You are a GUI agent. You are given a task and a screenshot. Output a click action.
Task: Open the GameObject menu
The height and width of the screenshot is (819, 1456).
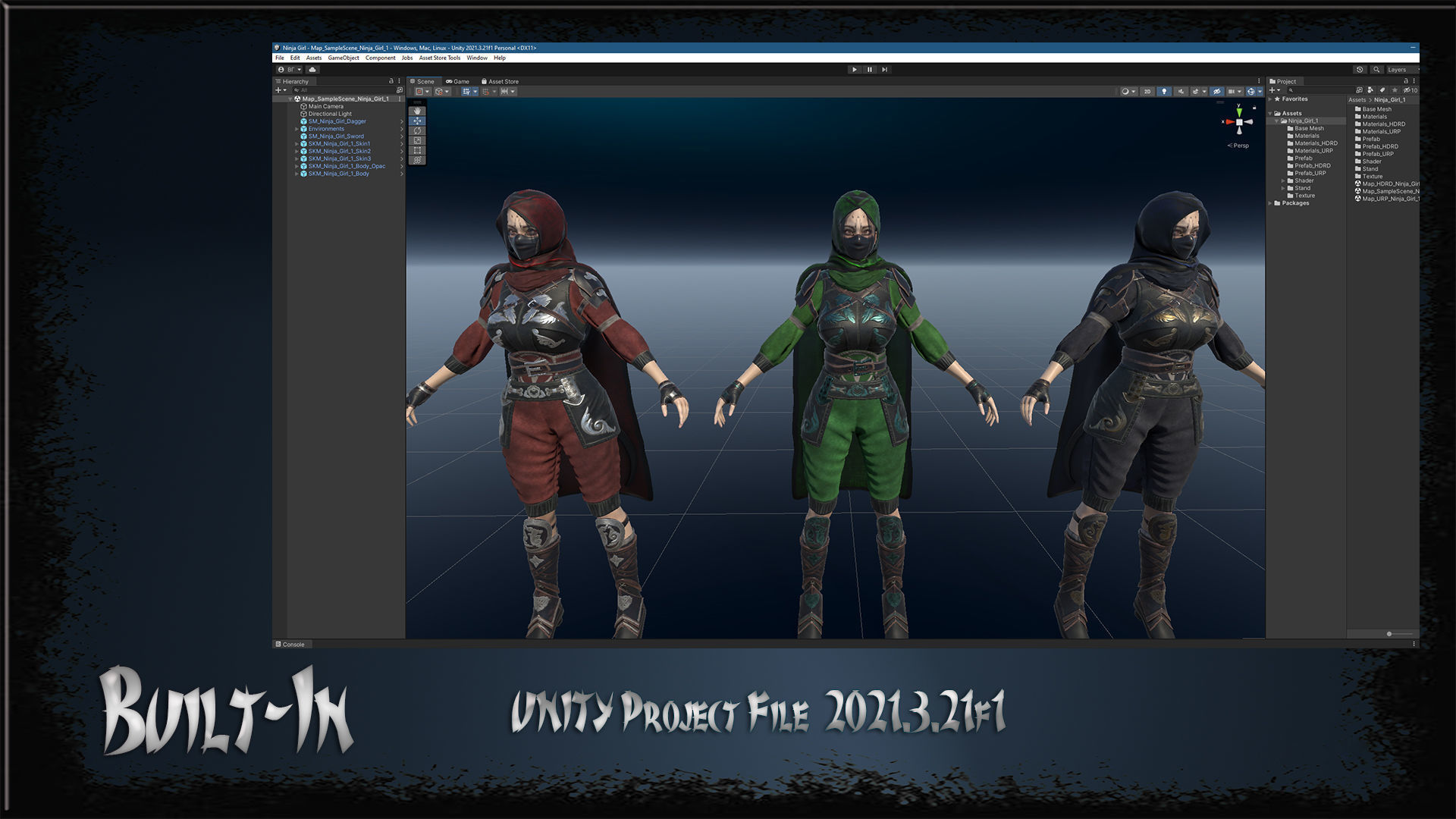[x=344, y=58]
